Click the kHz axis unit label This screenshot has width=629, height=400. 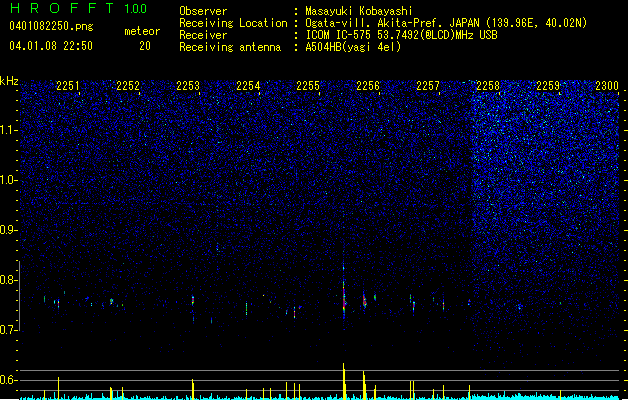(x=9, y=81)
